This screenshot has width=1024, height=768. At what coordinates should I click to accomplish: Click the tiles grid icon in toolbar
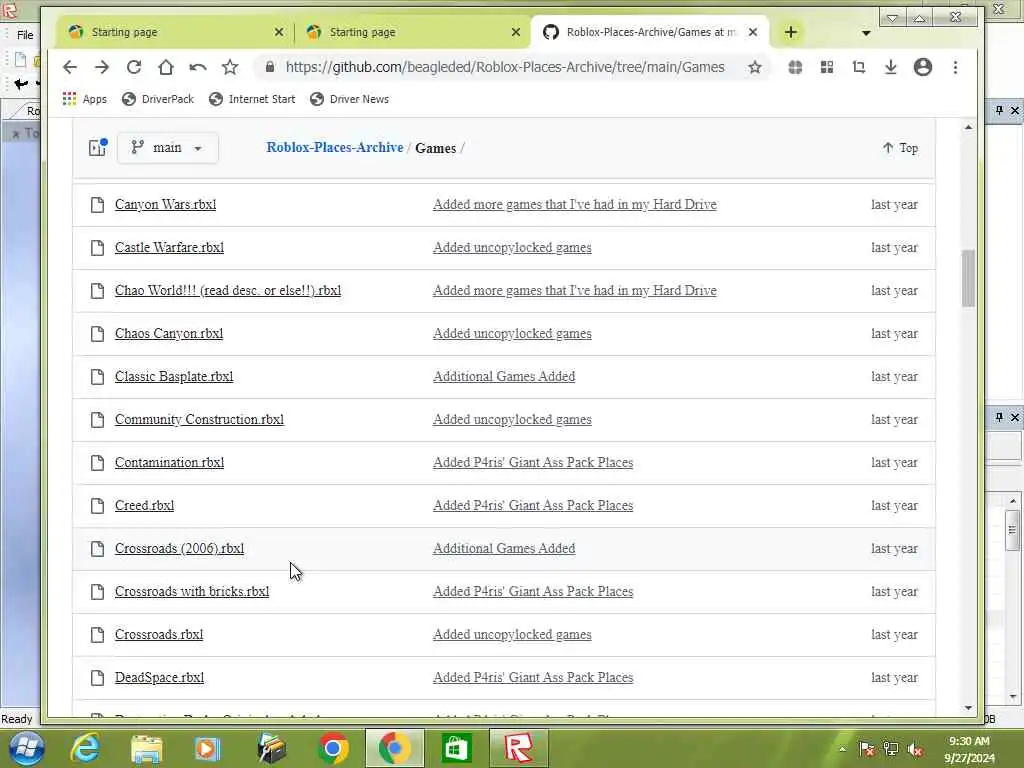click(x=827, y=67)
